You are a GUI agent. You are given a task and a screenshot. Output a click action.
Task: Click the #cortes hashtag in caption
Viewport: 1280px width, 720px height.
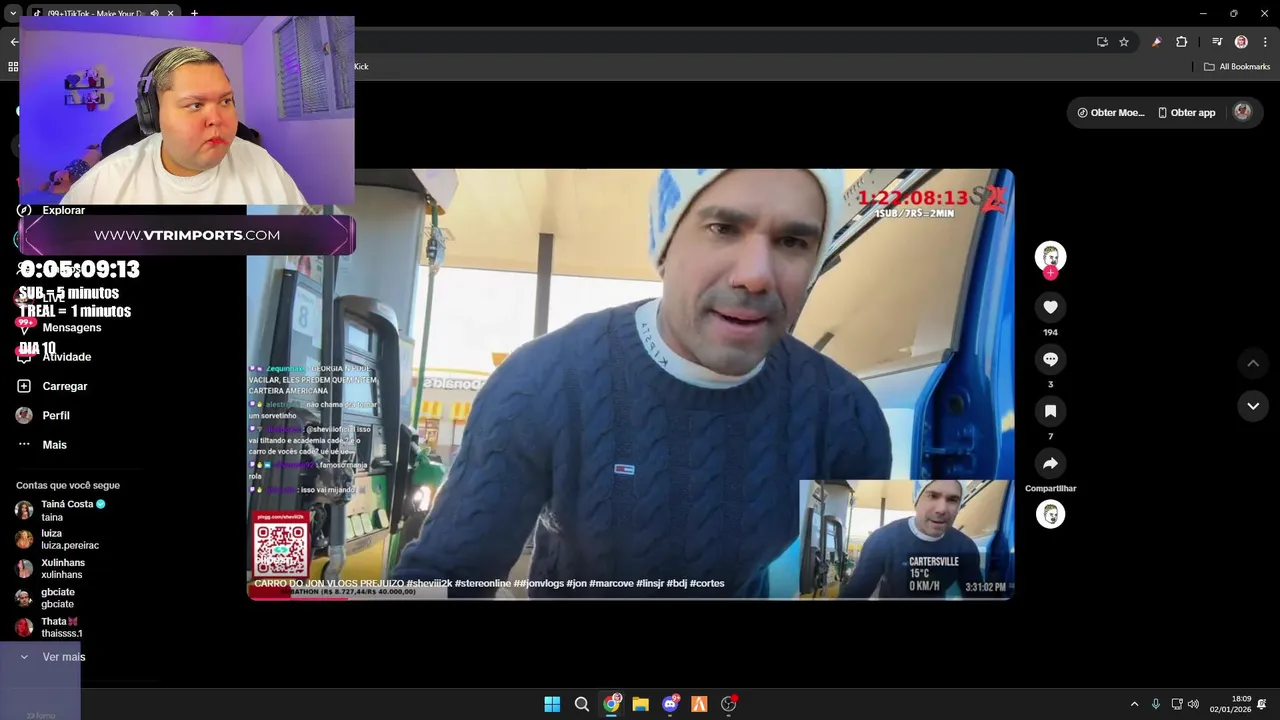click(x=707, y=583)
